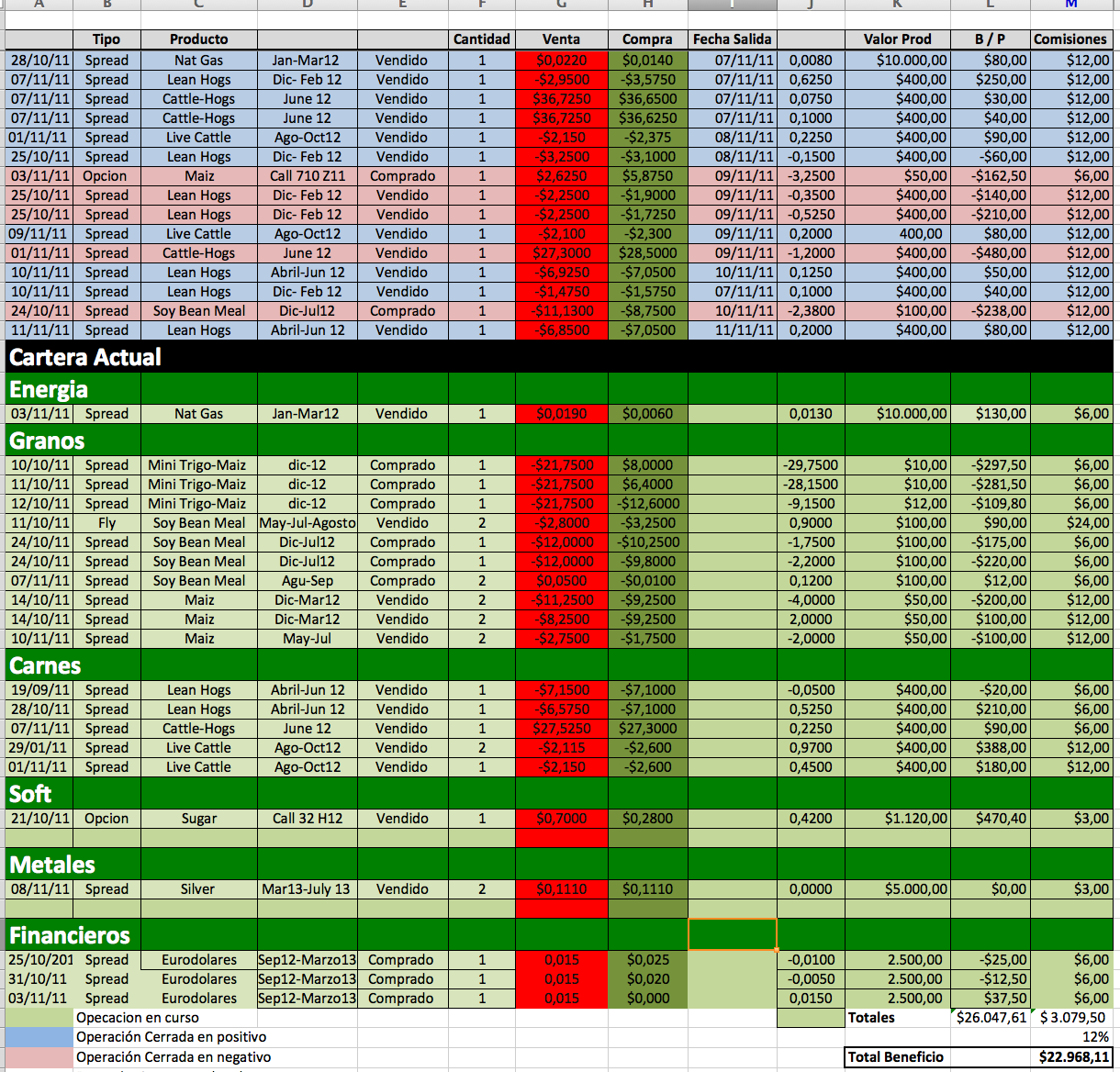1120x1072 pixels.
Task: Click the '$26.047,61' totals cell
Action: [990, 1018]
